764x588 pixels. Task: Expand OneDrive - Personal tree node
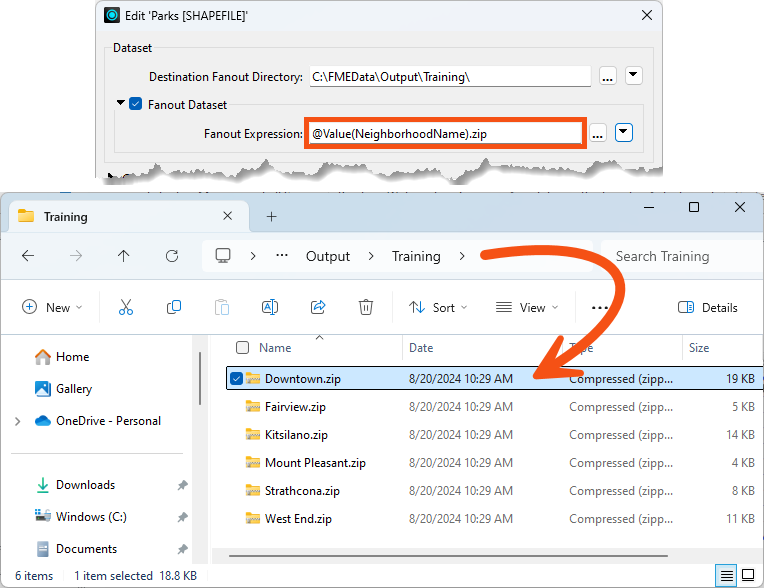[x=18, y=421]
